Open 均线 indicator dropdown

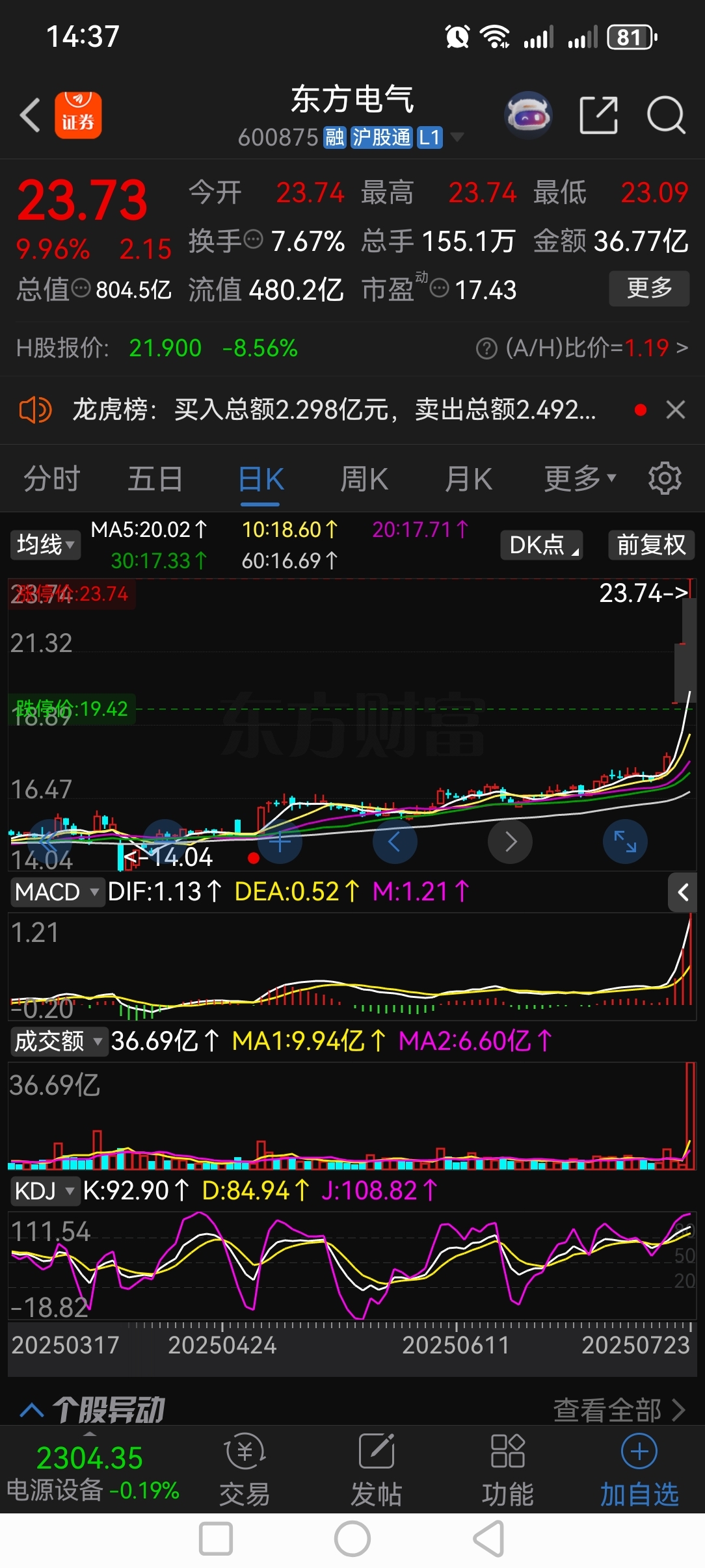click(46, 545)
